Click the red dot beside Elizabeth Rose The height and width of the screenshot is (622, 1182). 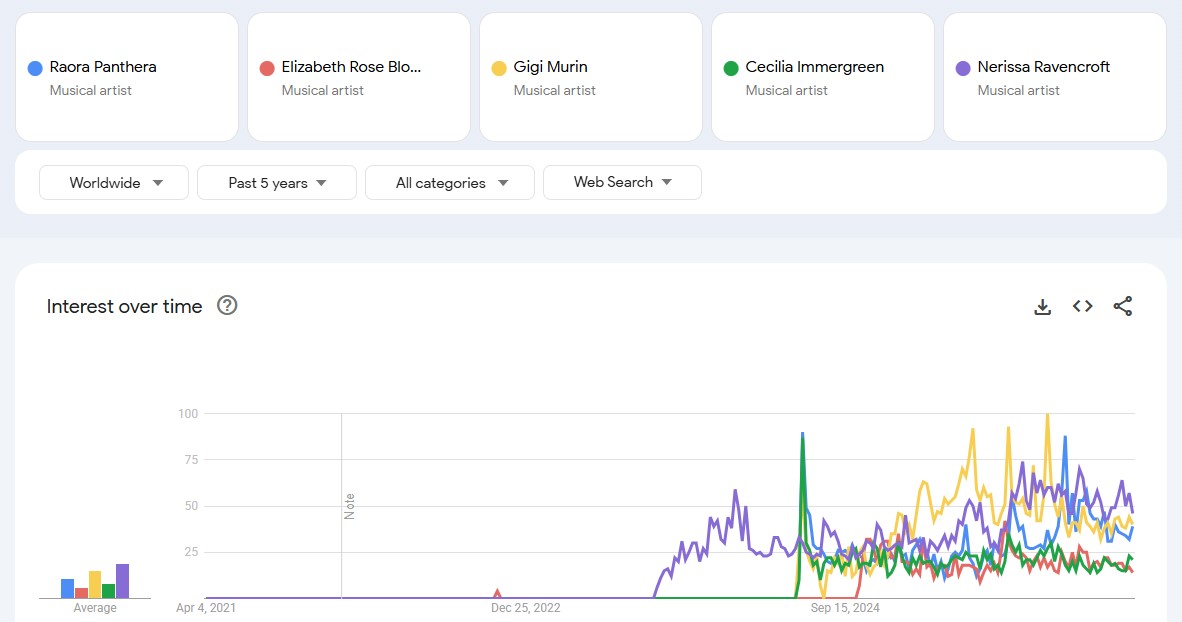pyautogui.click(x=267, y=69)
